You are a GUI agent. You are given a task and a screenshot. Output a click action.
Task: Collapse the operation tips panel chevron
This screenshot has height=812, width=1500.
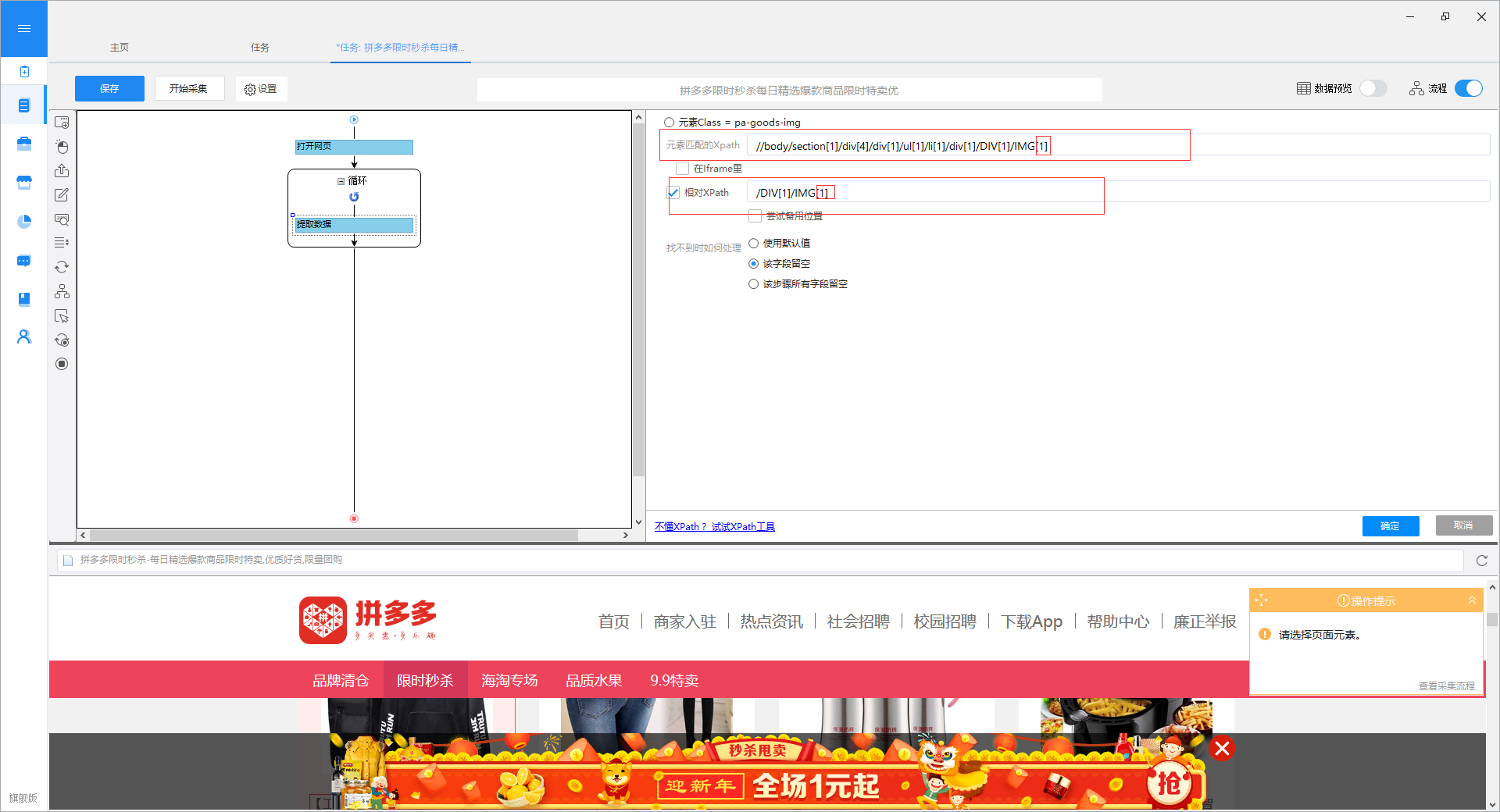(1472, 600)
